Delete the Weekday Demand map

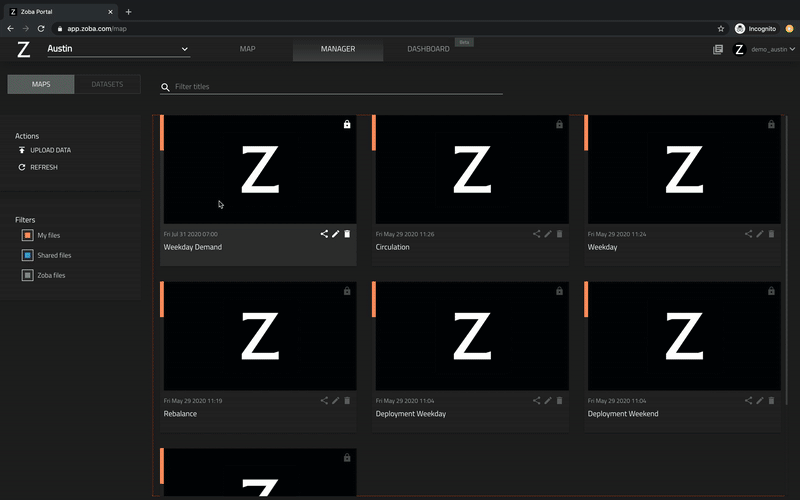347,234
